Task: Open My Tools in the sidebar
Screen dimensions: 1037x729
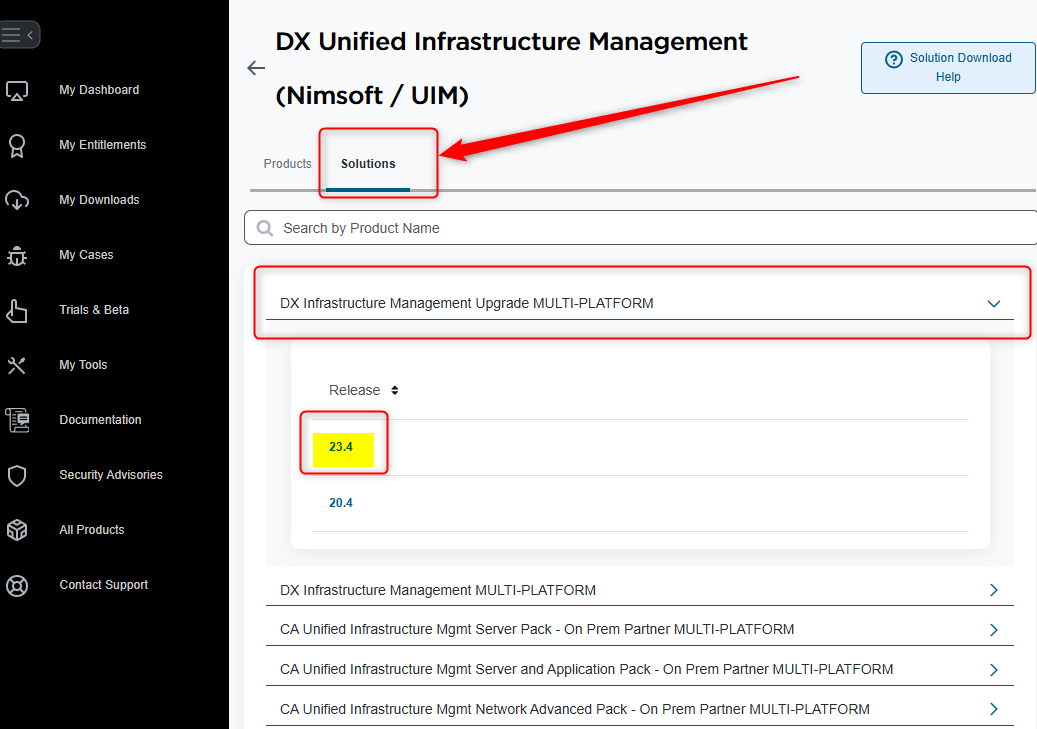Action: pos(83,364)
